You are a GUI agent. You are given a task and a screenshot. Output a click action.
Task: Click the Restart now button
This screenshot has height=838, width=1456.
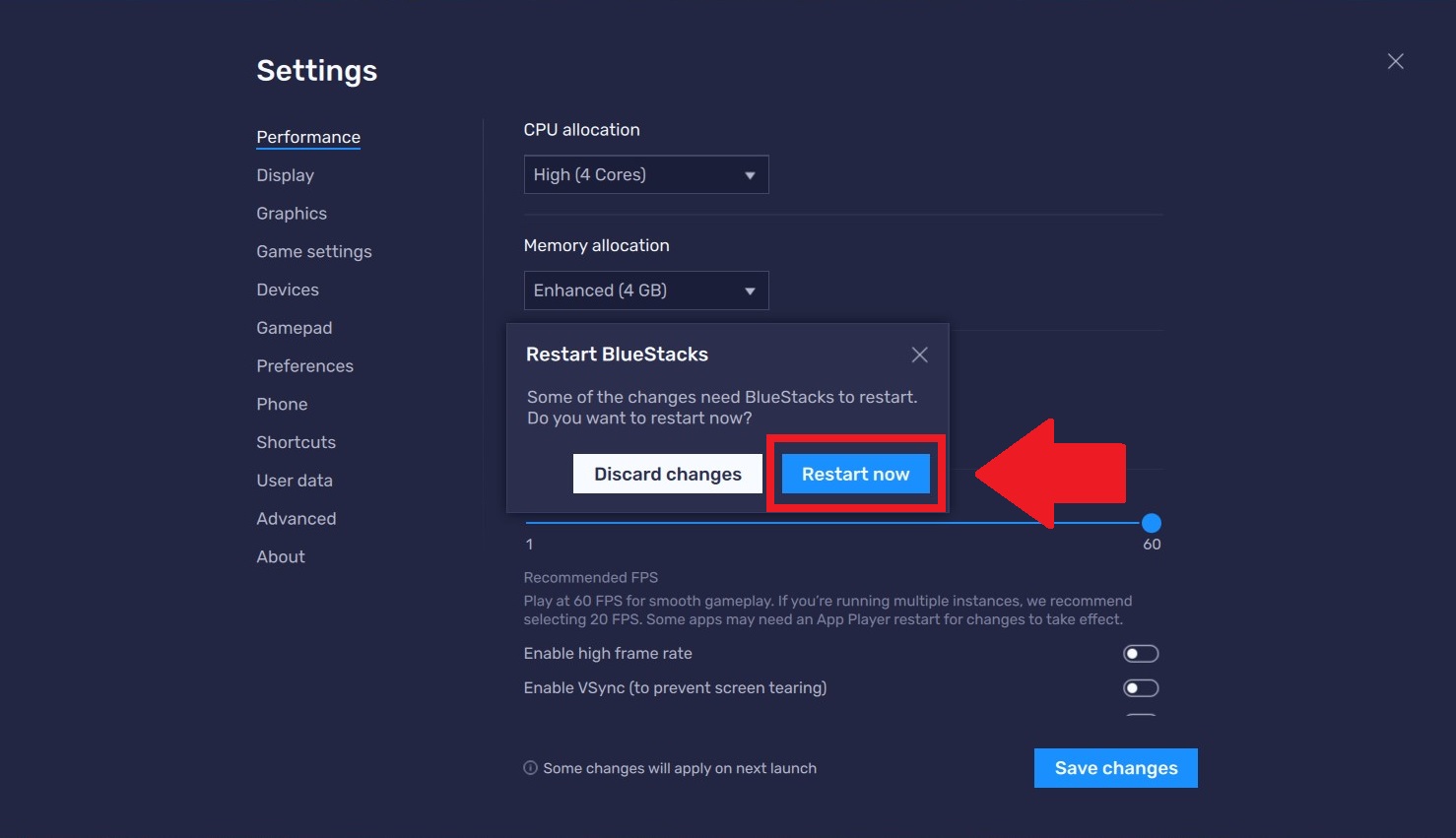[854, 474]
